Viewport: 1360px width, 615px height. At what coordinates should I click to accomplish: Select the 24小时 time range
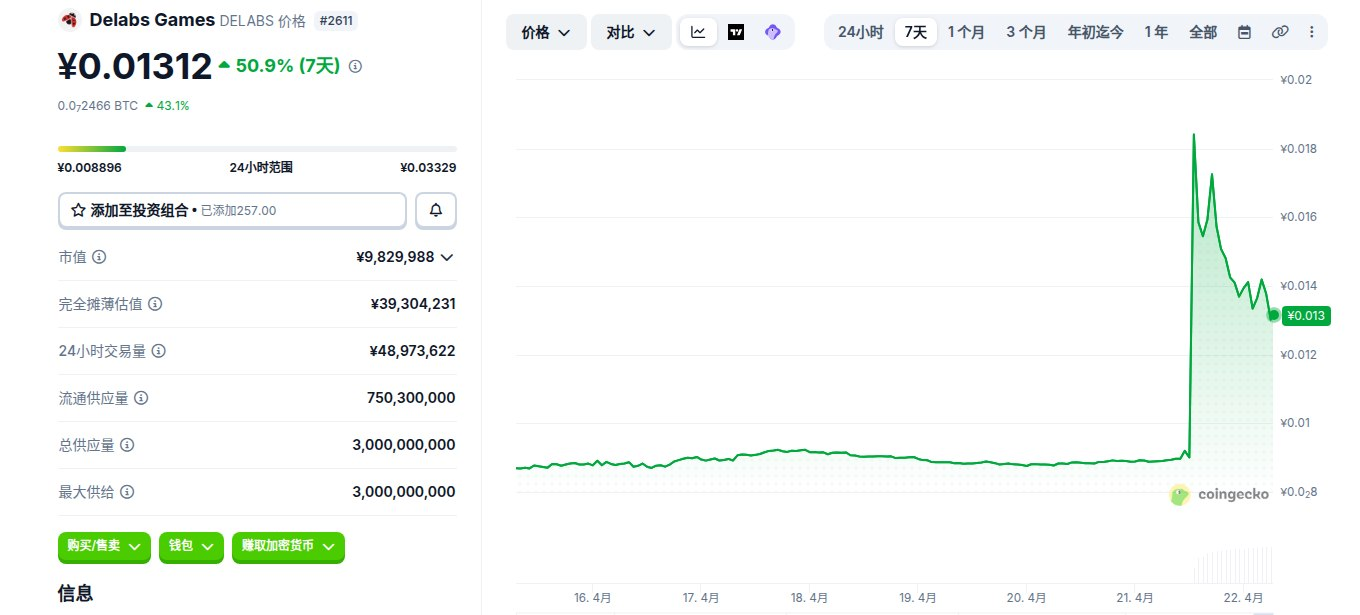(x=860, y=32)
